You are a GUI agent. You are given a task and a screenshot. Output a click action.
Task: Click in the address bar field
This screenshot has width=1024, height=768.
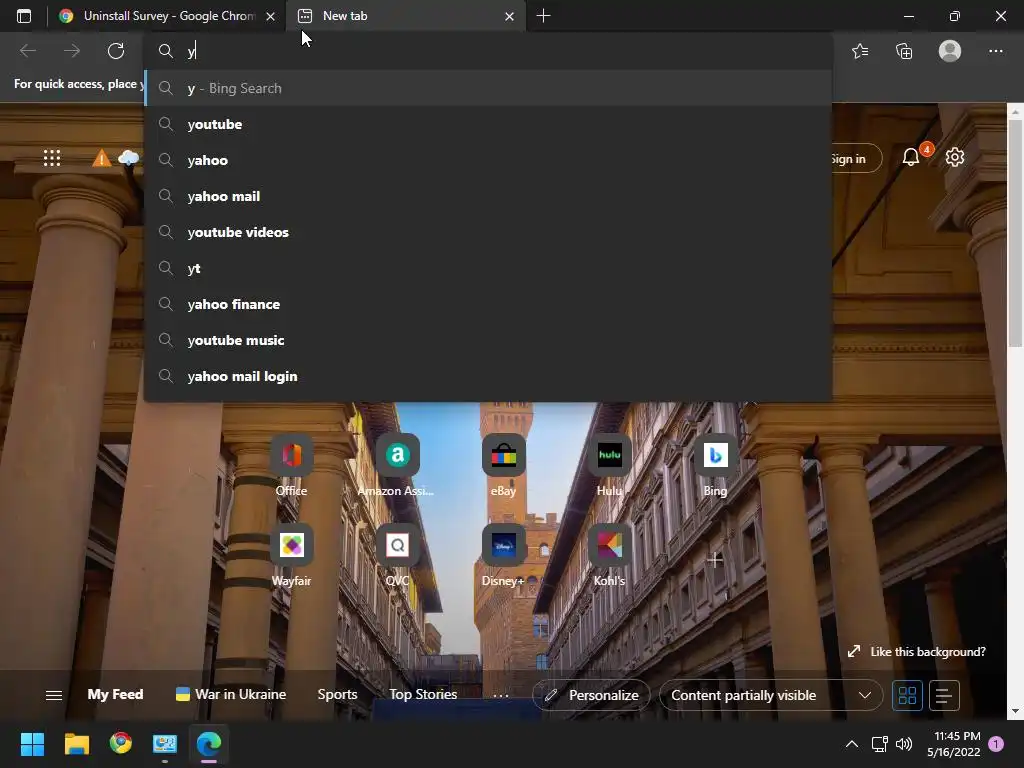(x=488, y=51)
